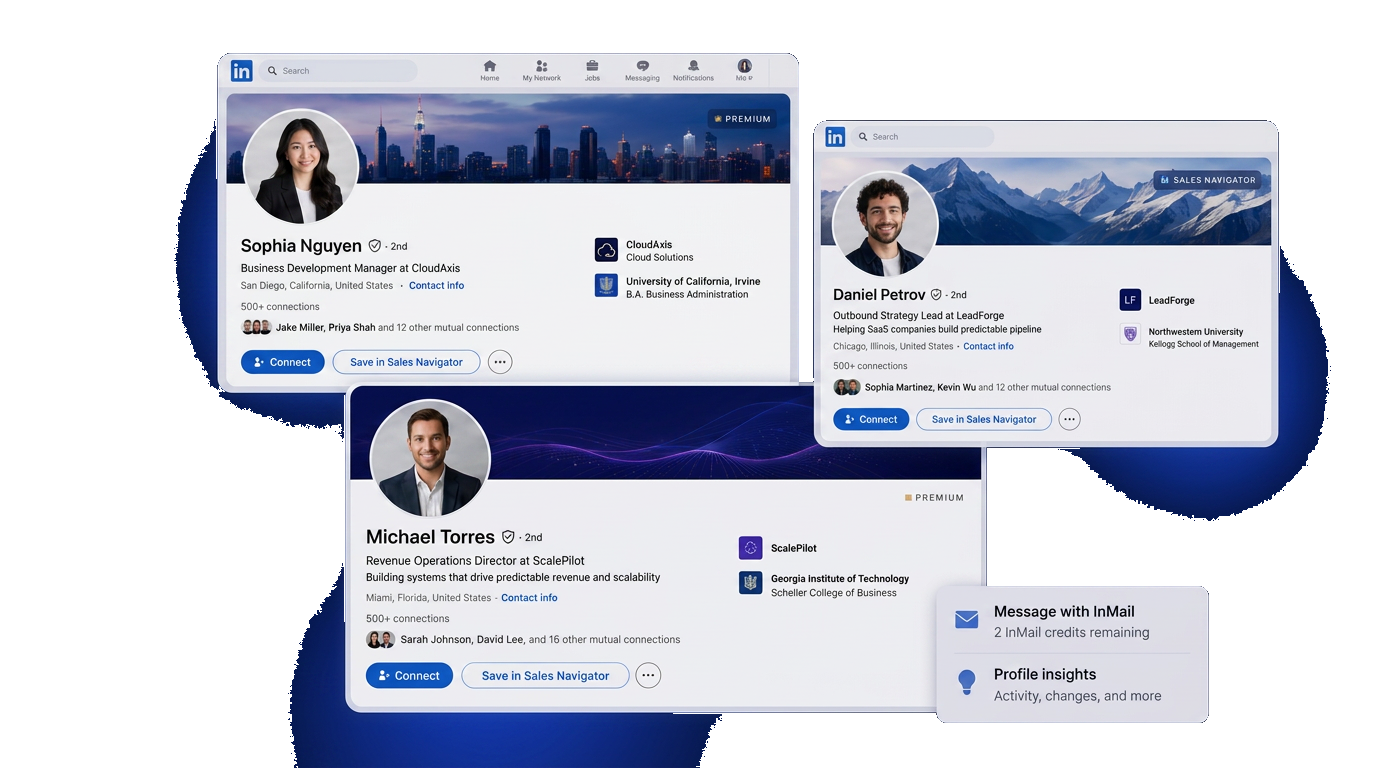
Task: Click the Profile insights lightbulb icon
Action: coord(966,682)
